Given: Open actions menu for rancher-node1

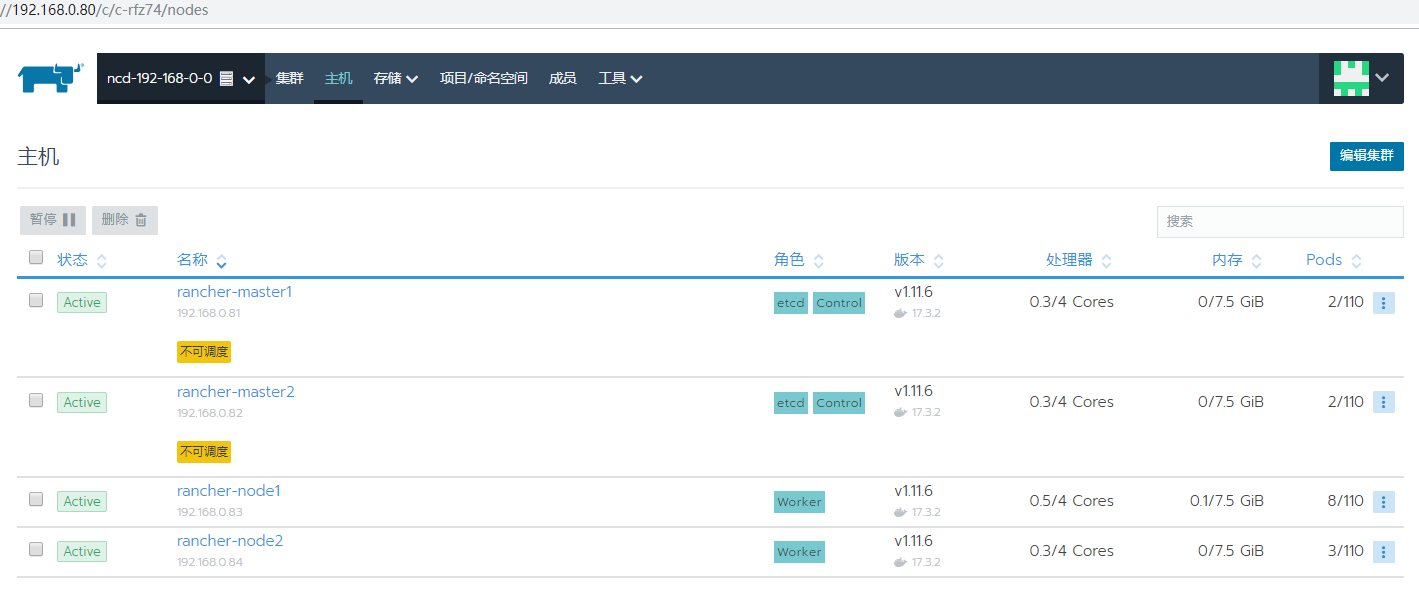Looking at the screenshot, I should click(1384, 502).
